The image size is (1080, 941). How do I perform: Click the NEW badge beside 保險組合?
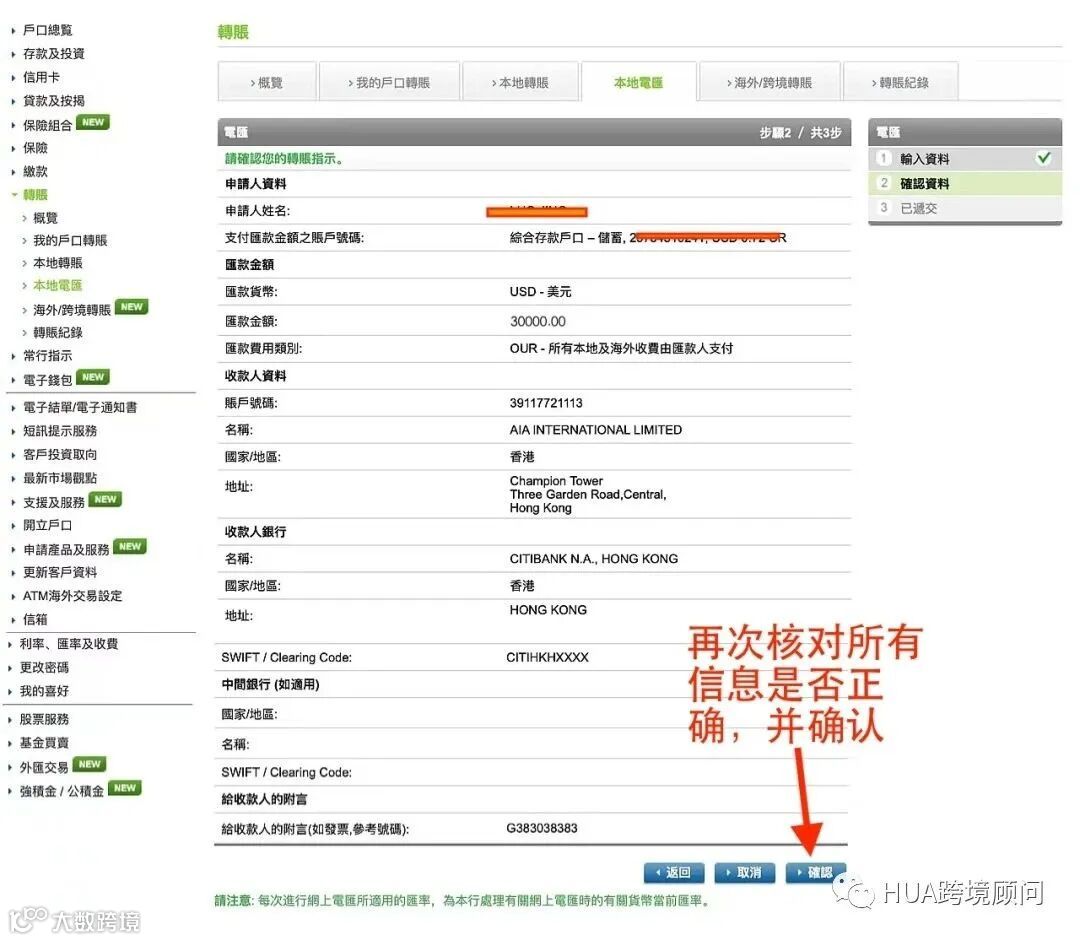tap(93, 123)
